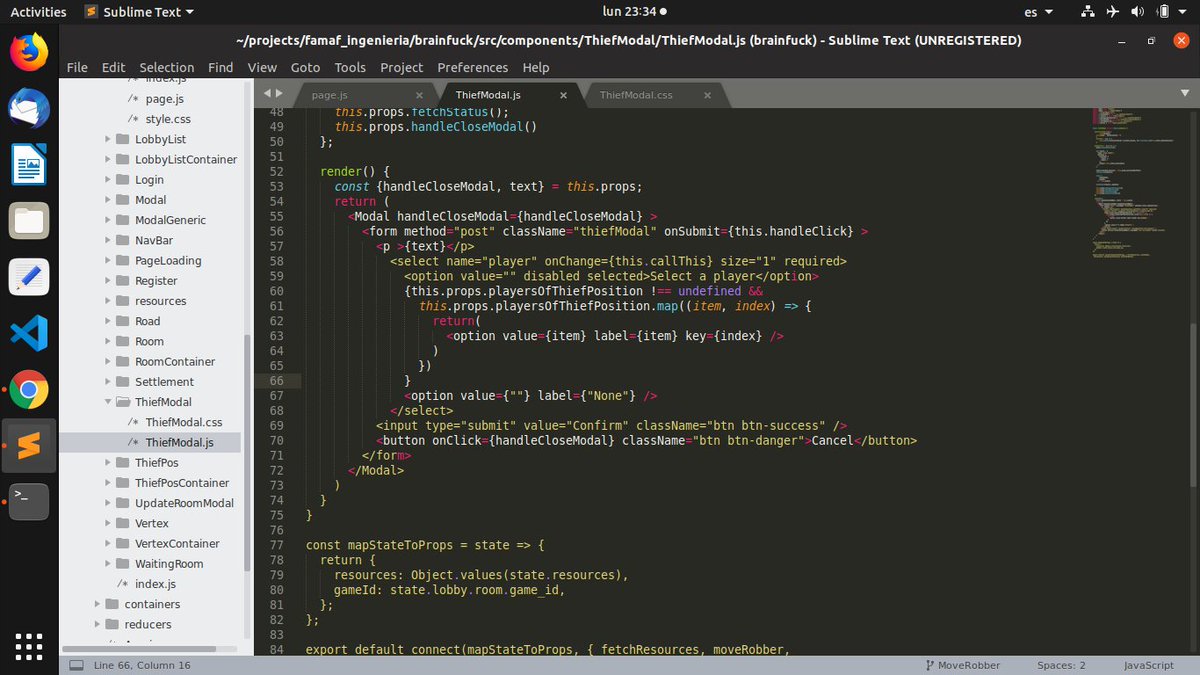This screenshot has height=675, width=1200.
Task: Open the View menu
Action: [x=262, y=67]
